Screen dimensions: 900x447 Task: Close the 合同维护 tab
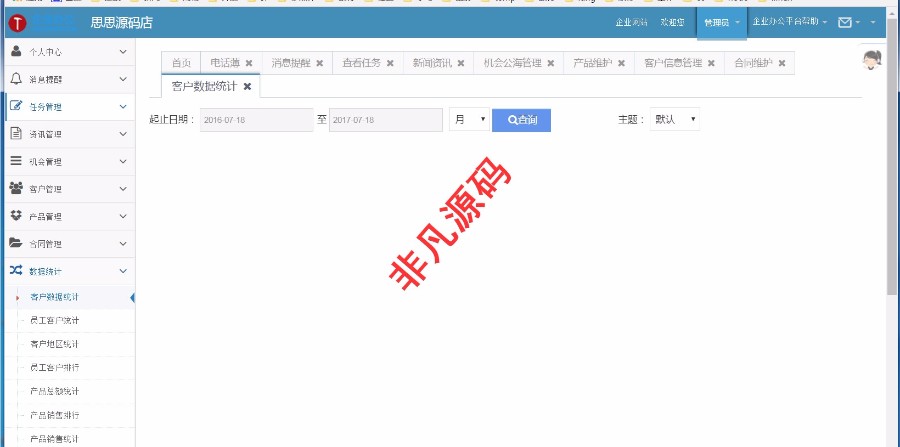[782, 63]
